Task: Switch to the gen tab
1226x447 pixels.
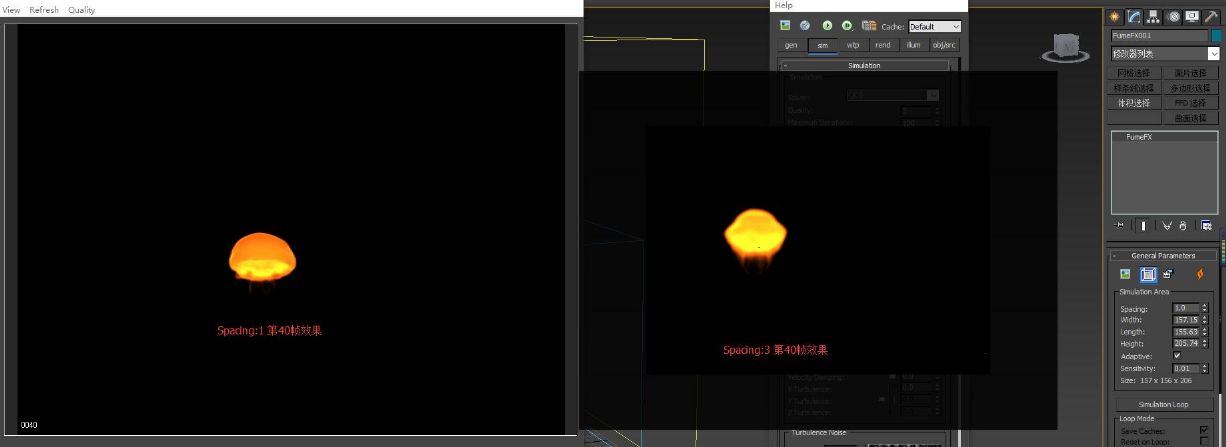Action: tap(791, 45)
